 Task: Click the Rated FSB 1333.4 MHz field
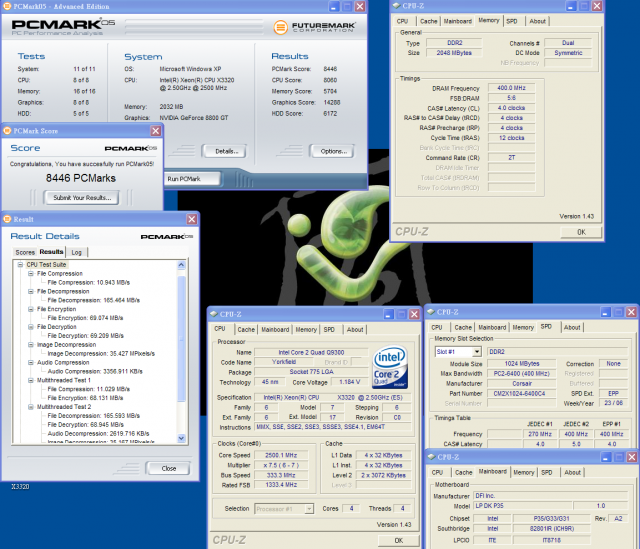pyautogui.click(x=280, y=485)
